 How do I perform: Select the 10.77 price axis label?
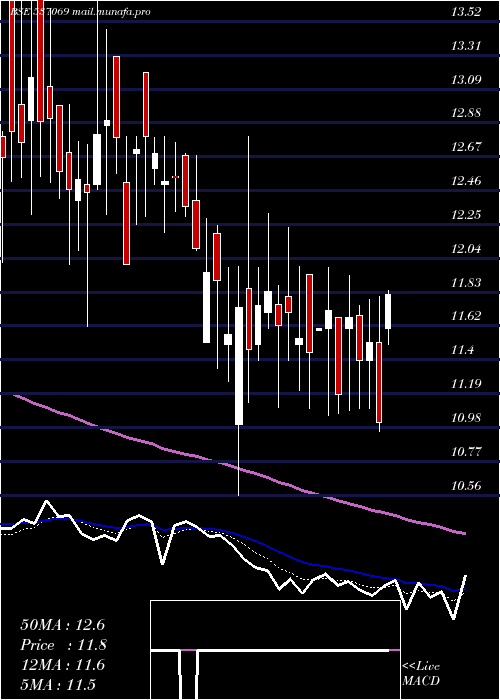466,451
